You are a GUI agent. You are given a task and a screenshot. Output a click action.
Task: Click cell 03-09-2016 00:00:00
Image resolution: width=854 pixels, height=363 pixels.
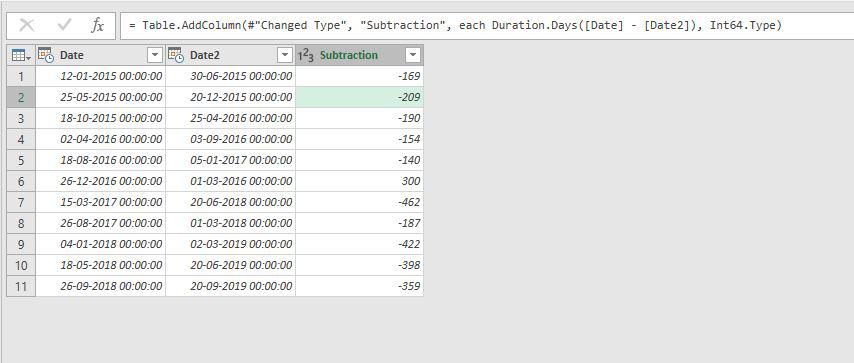tap(230, 139)
